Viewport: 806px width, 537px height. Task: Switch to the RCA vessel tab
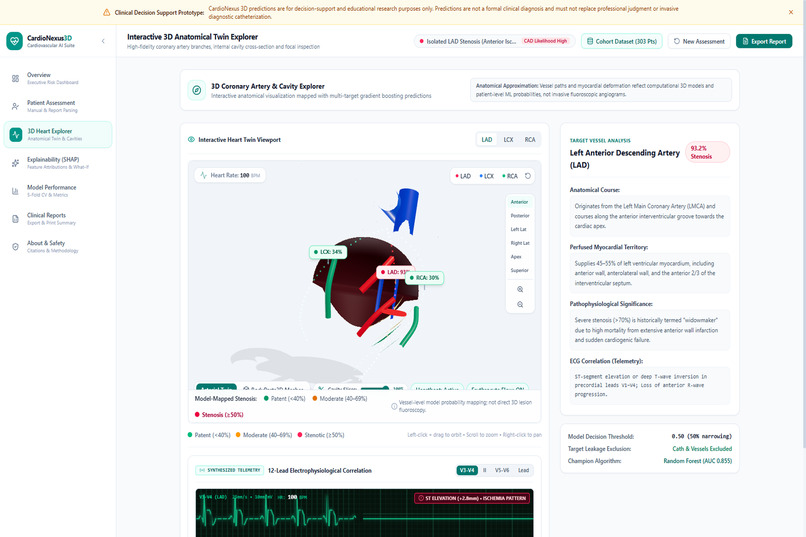(x=530, y=140)
